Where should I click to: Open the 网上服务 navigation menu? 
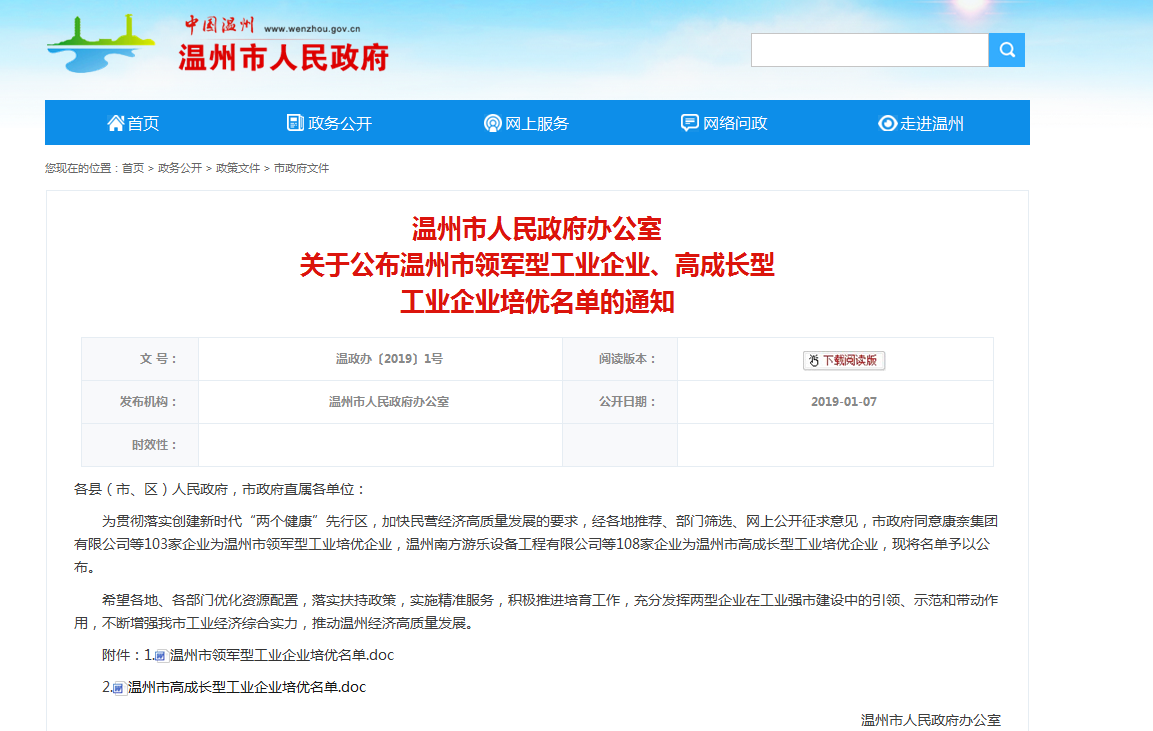(537, 123)
